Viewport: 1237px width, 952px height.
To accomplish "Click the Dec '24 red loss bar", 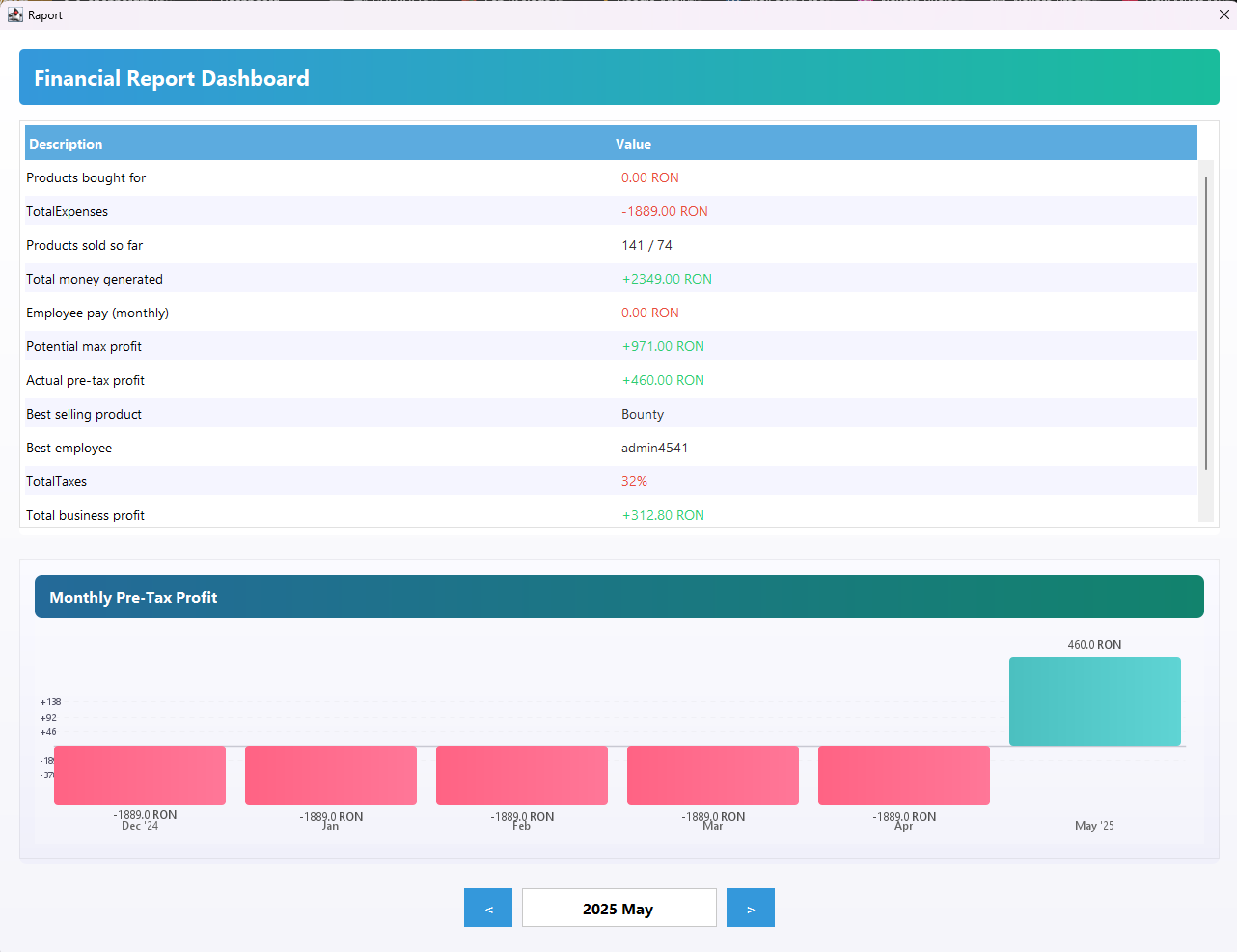I will point(140,775).
